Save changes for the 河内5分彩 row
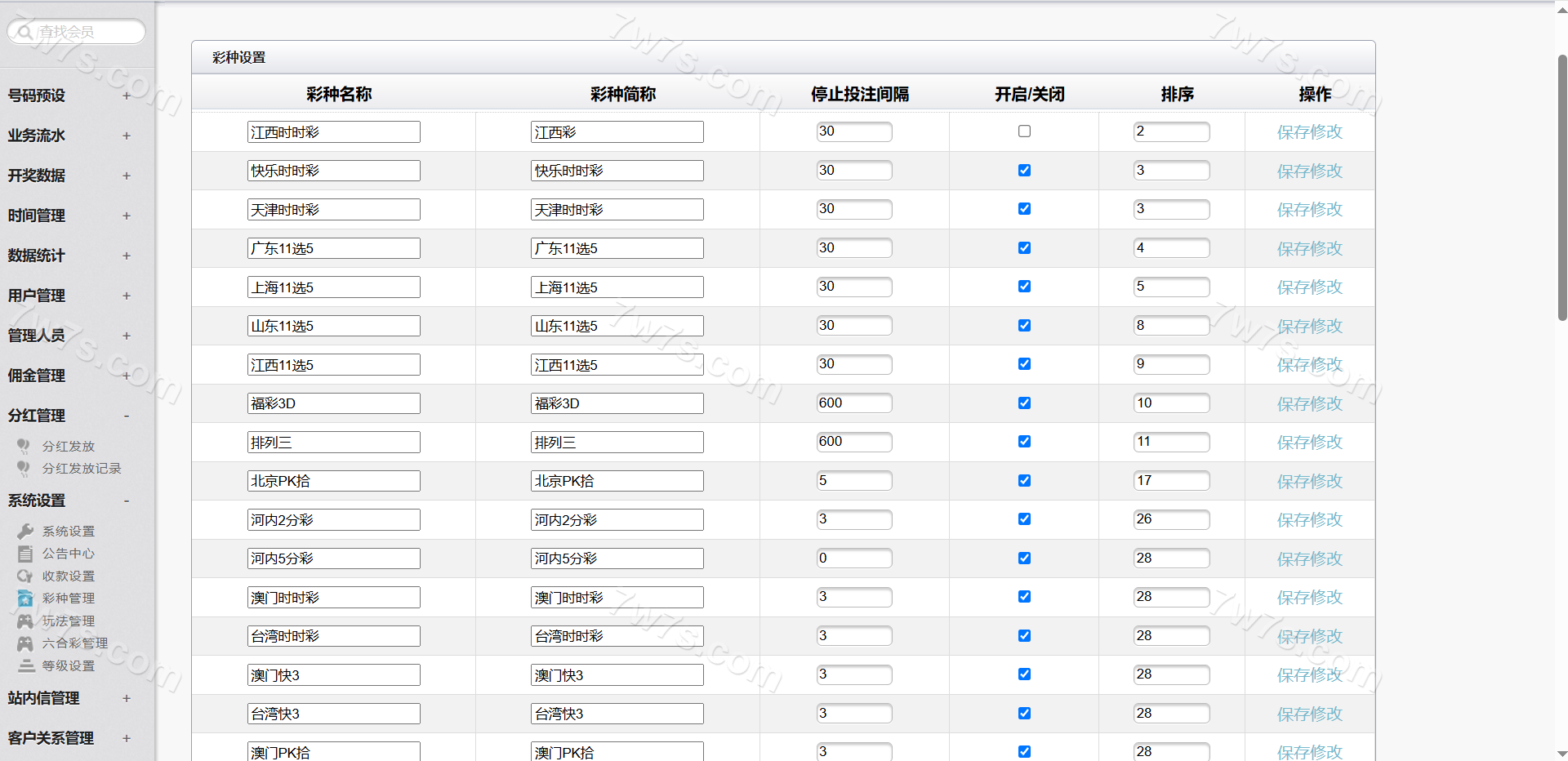1568x761 pixels. click(1309, 559)
